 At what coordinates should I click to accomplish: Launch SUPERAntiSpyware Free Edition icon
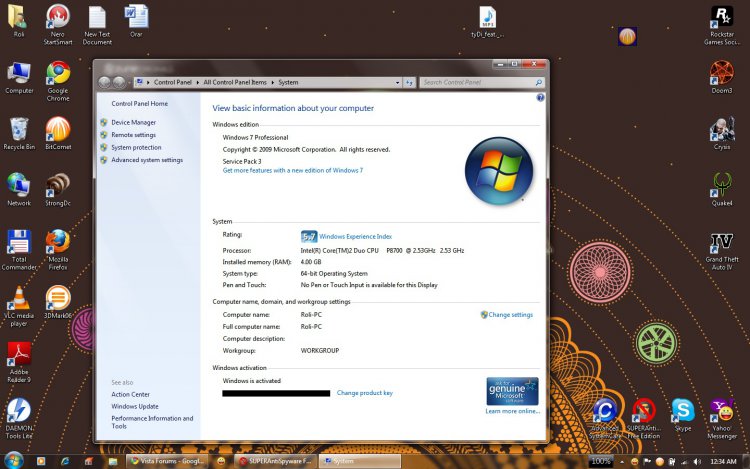[x=644, y=418]
